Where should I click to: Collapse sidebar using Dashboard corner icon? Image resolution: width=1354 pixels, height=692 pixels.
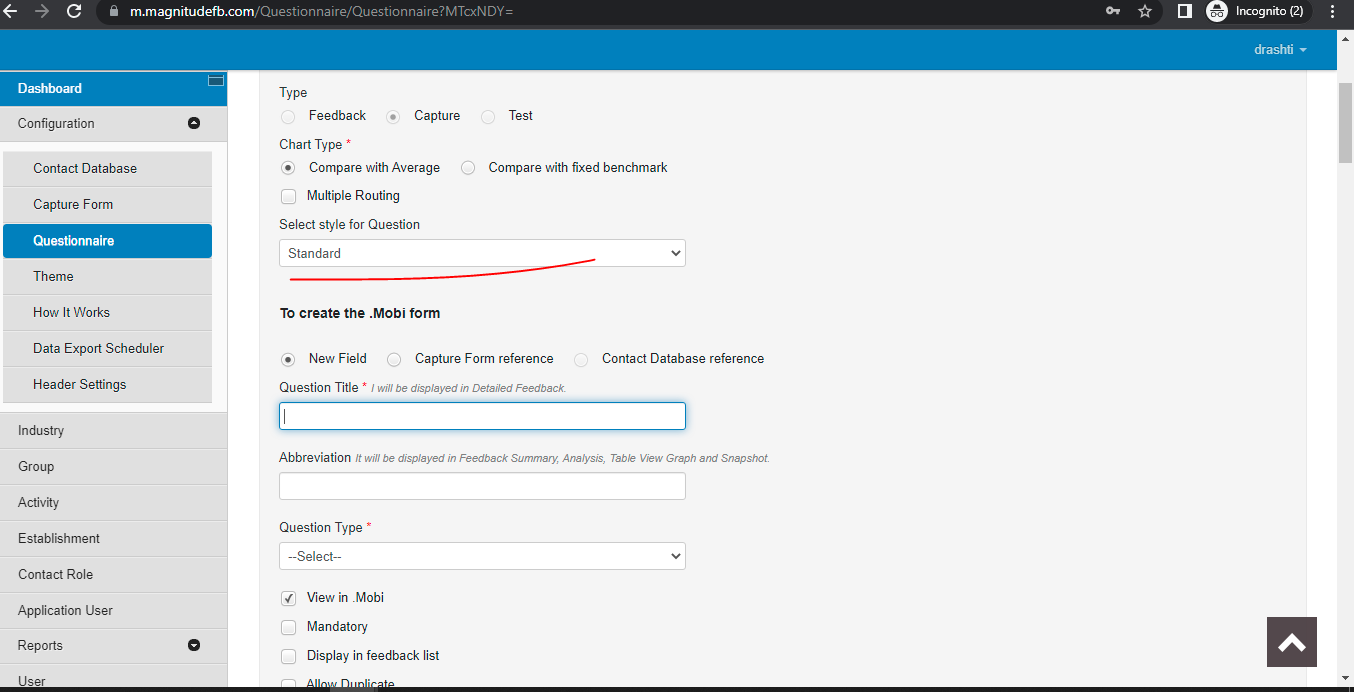(215, 81)
